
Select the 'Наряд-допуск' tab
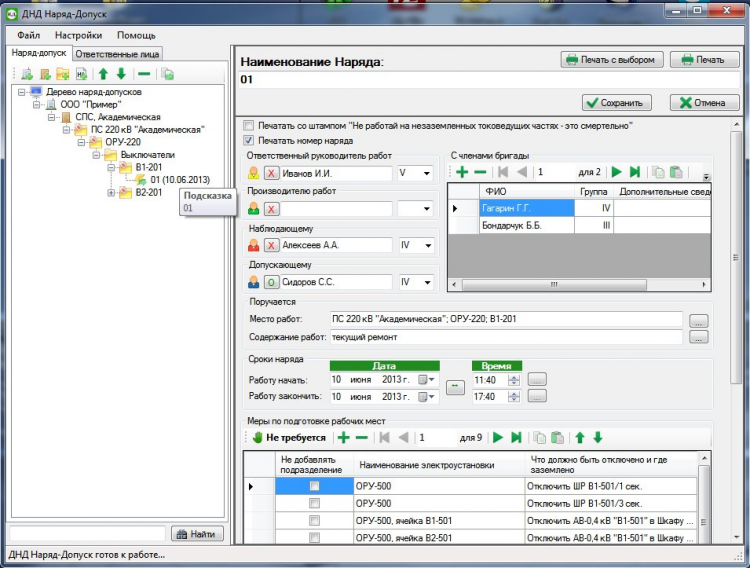tap(39, 53)
